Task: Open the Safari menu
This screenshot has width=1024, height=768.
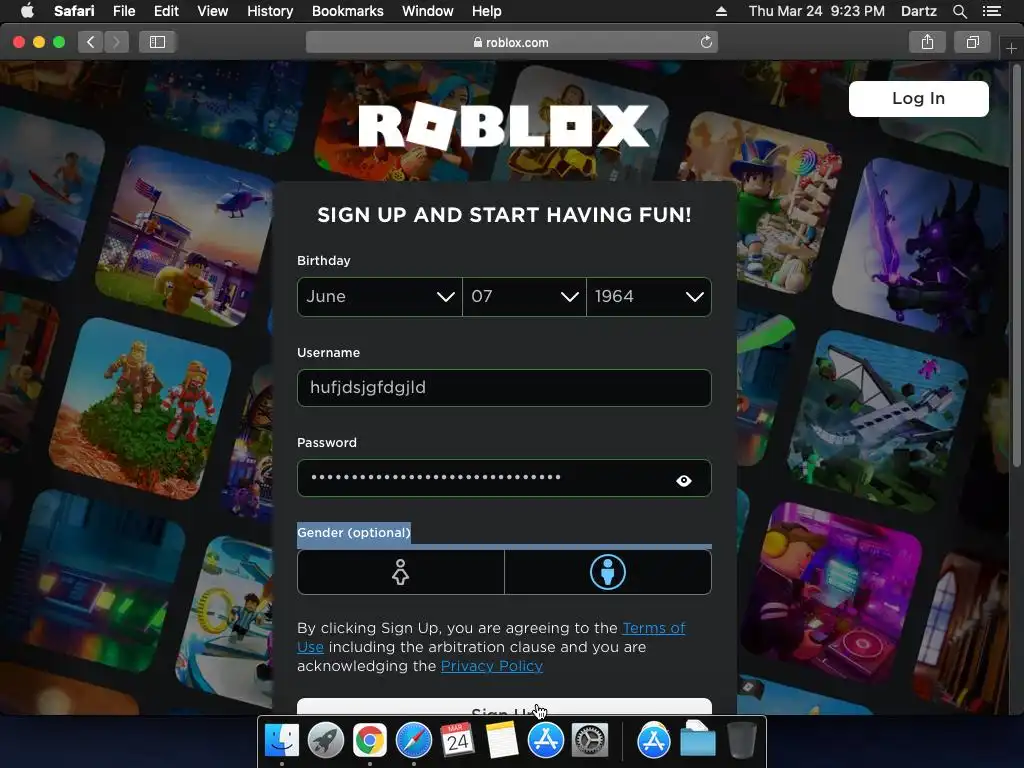Action: click(x=74, y=11)
